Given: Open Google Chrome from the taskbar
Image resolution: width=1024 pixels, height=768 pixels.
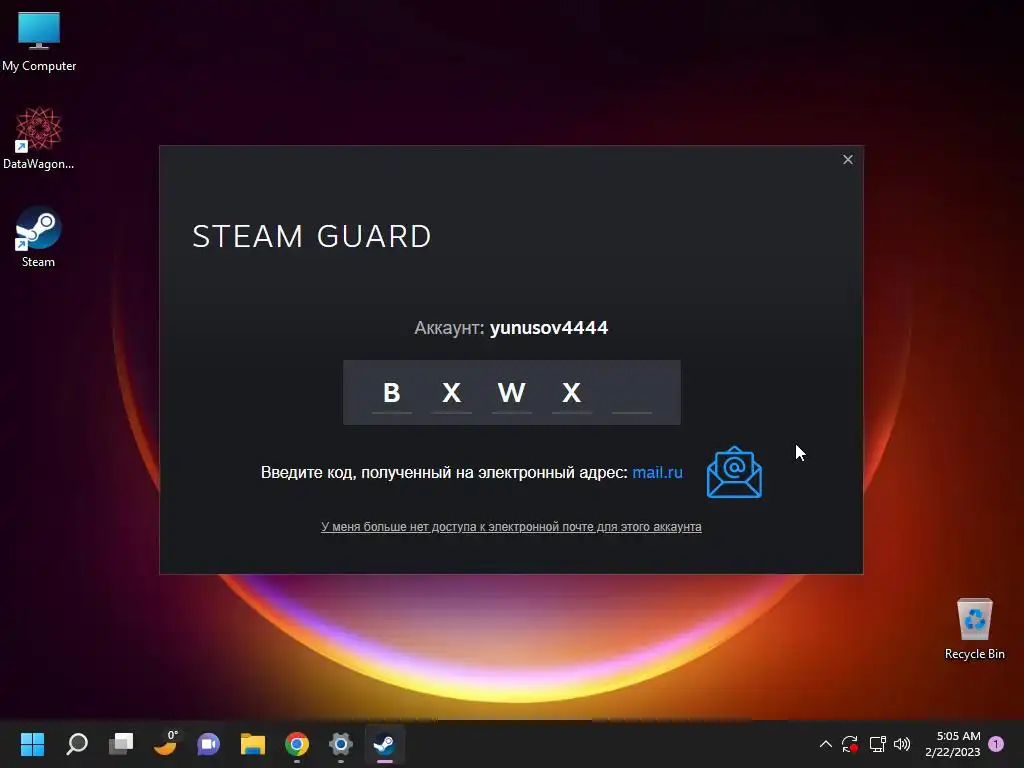Looking at the screenshot, I should (296, 744).
